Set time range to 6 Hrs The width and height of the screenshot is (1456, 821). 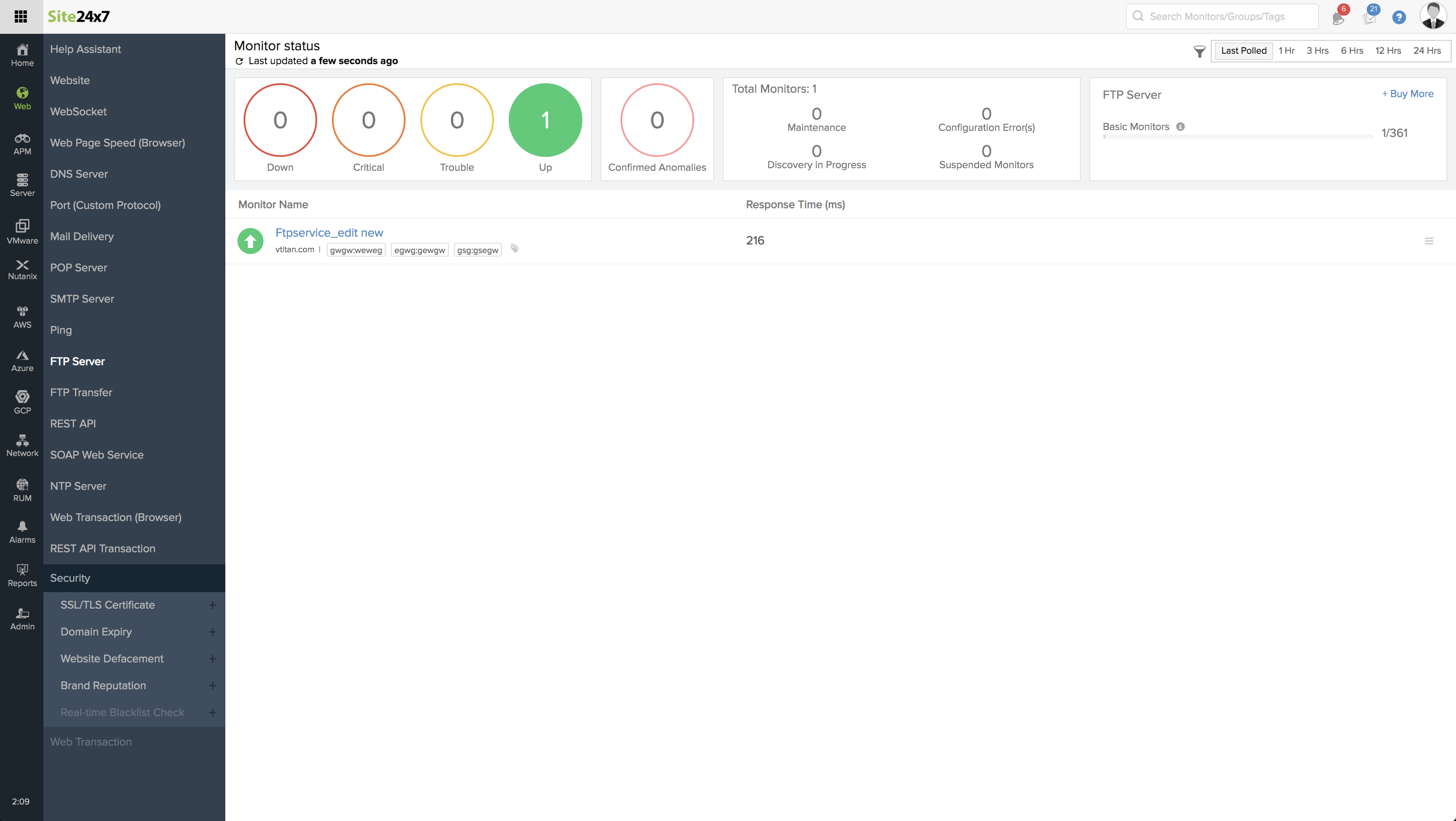tap(1352, 50)
